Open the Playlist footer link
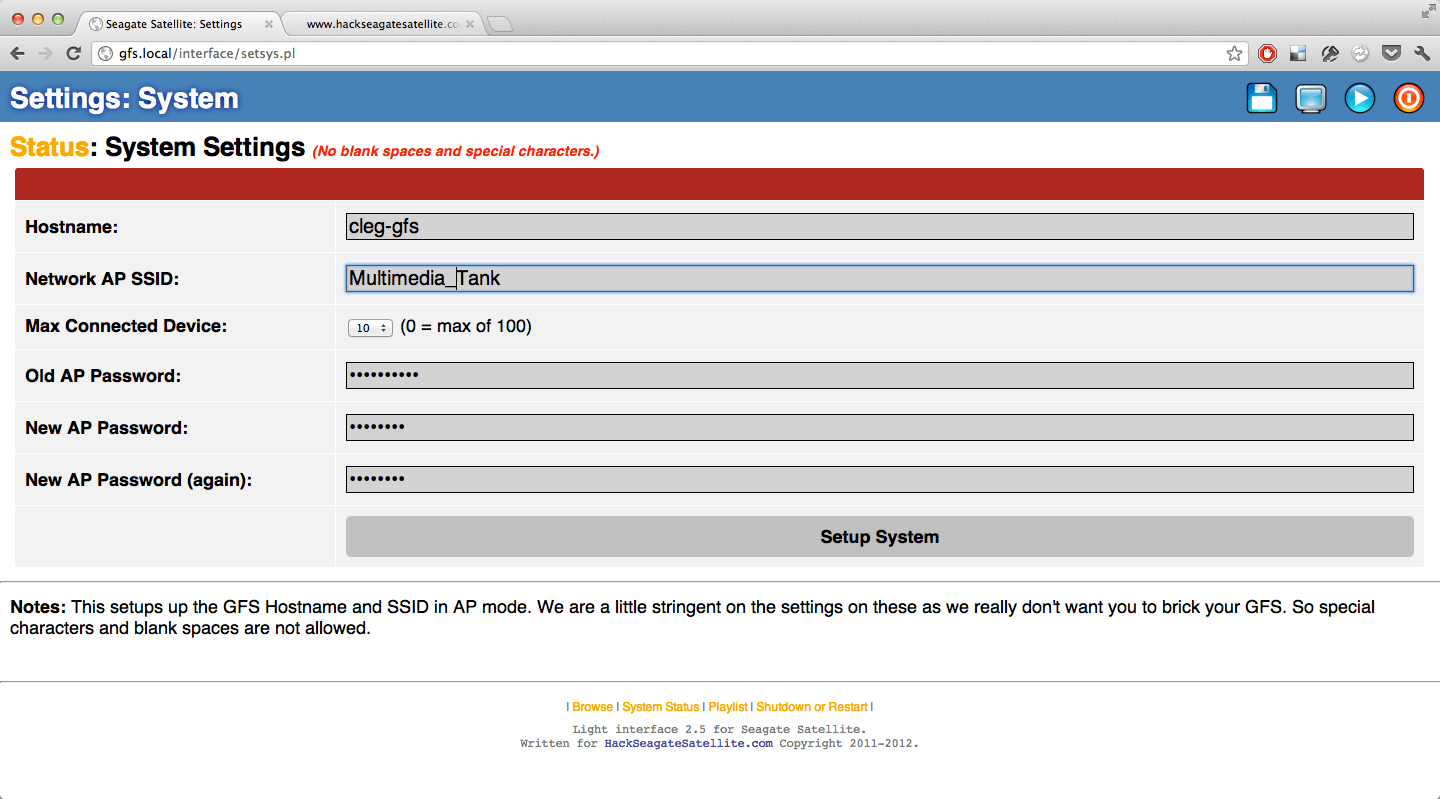The height and width of the screenshot is (799, 1440). click(x=728, y=707)
